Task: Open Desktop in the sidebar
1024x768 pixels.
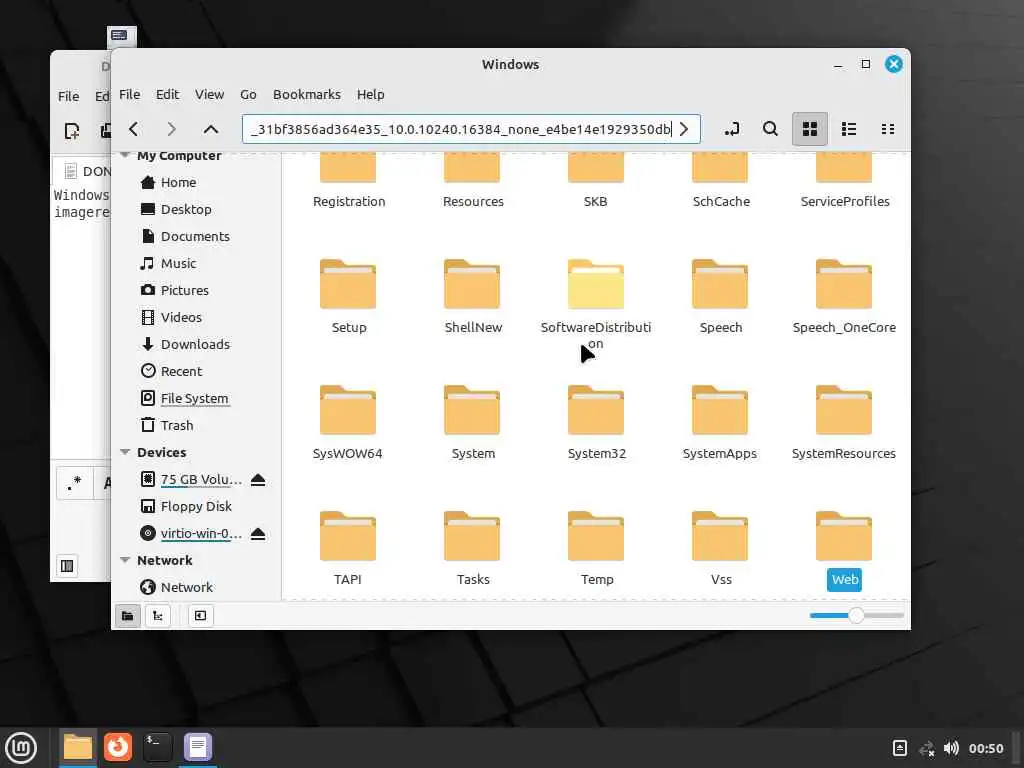Action: (x=186, y=209)
